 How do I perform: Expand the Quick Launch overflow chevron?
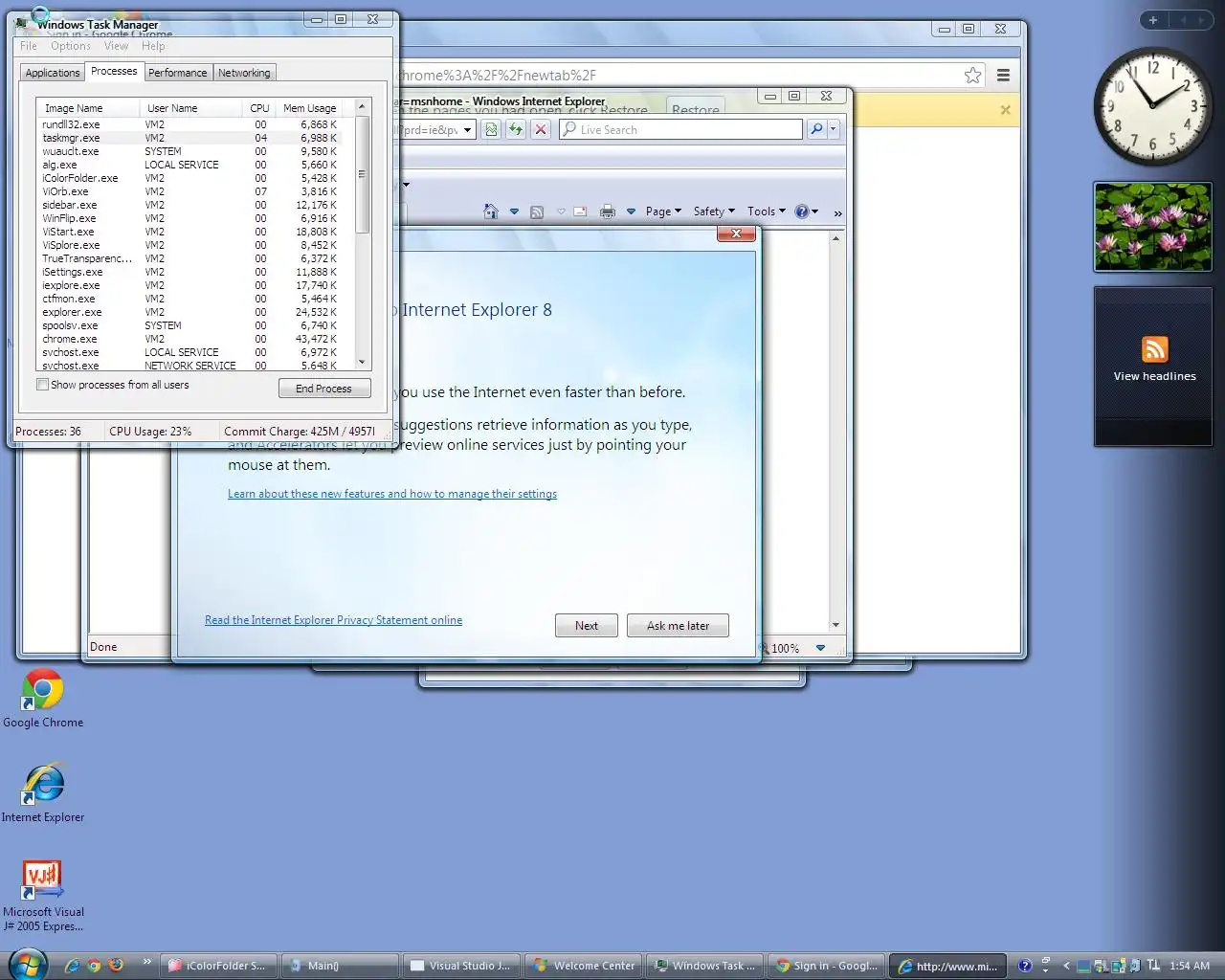[x=146, y=962]
